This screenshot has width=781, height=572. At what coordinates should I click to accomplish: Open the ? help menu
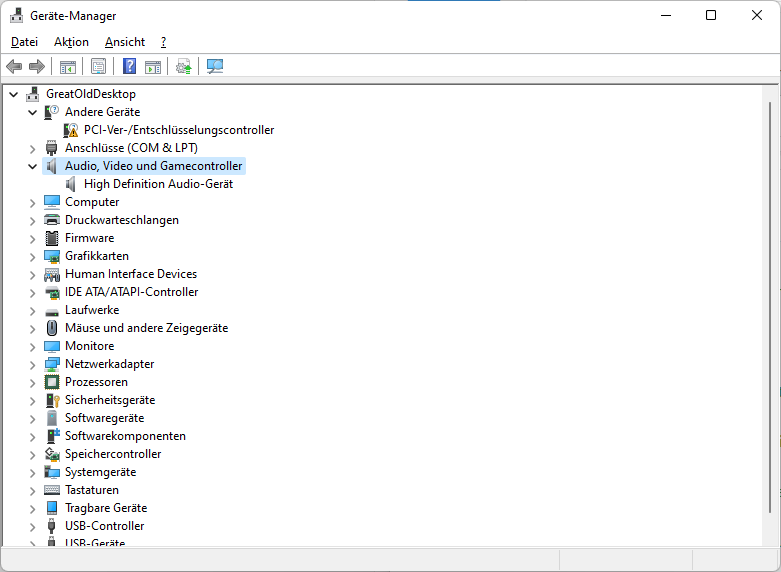[163, 42]
